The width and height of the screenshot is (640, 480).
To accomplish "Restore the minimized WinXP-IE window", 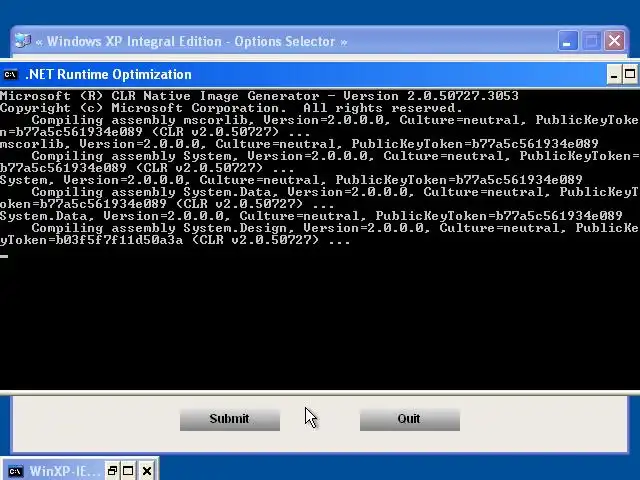I will click(112, 471).
